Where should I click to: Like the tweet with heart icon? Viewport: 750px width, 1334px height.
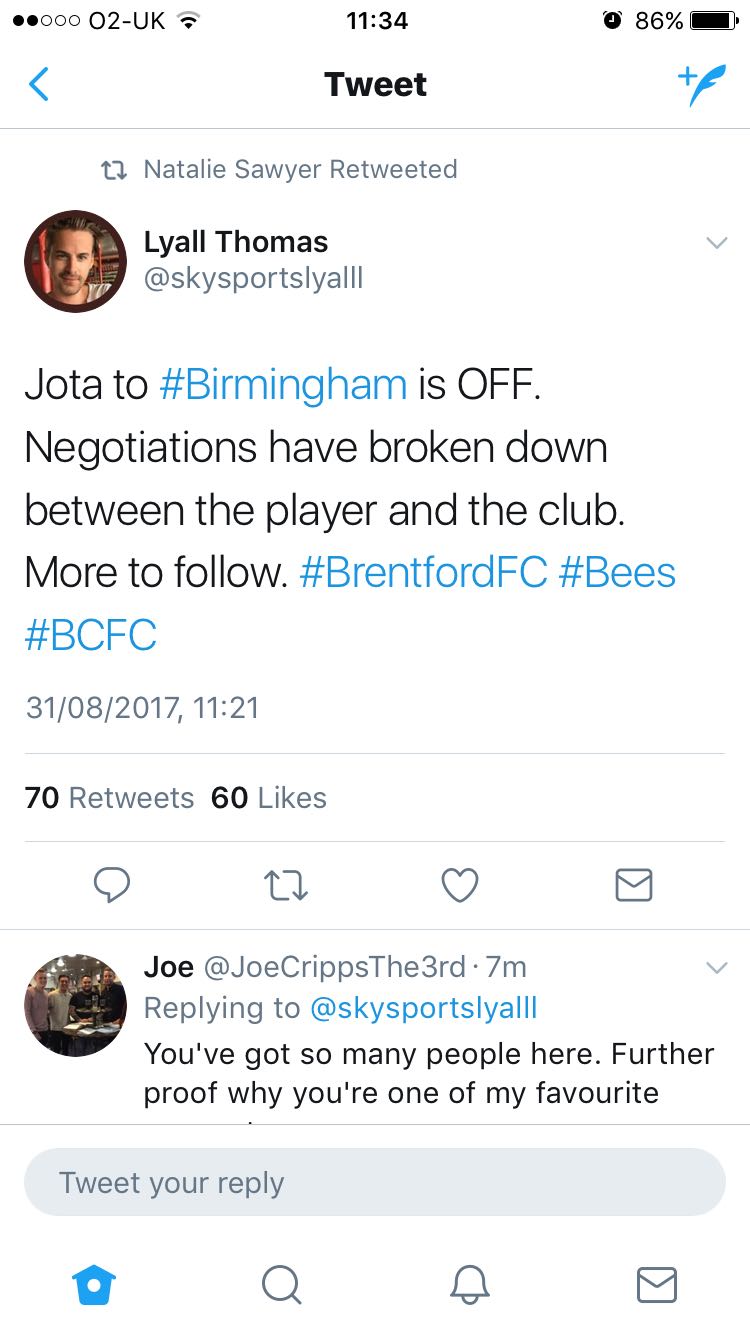(460, 884)
